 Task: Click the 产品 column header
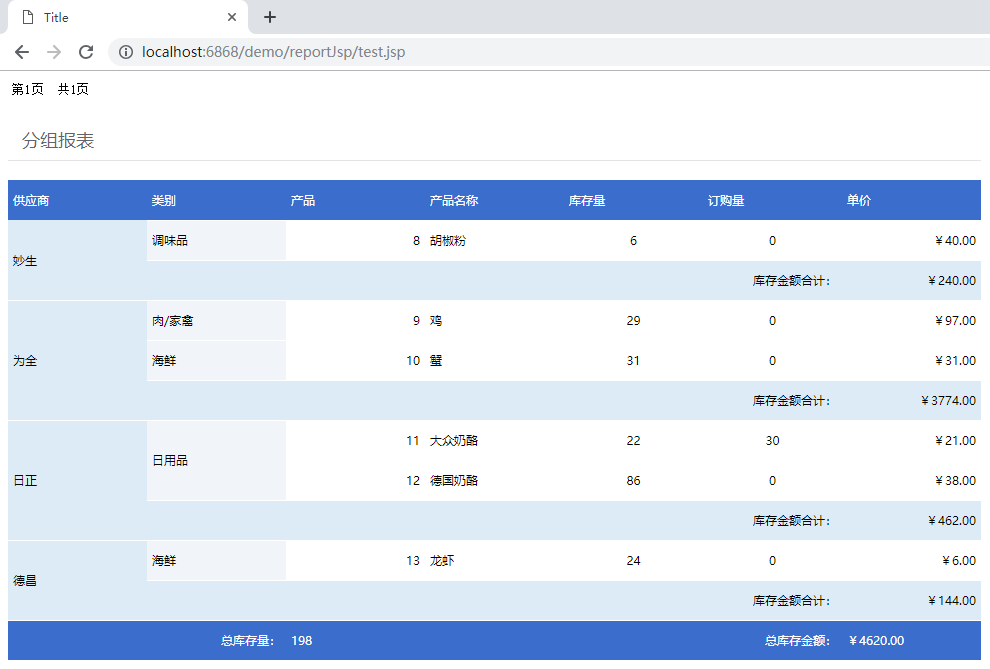[302, 201]
